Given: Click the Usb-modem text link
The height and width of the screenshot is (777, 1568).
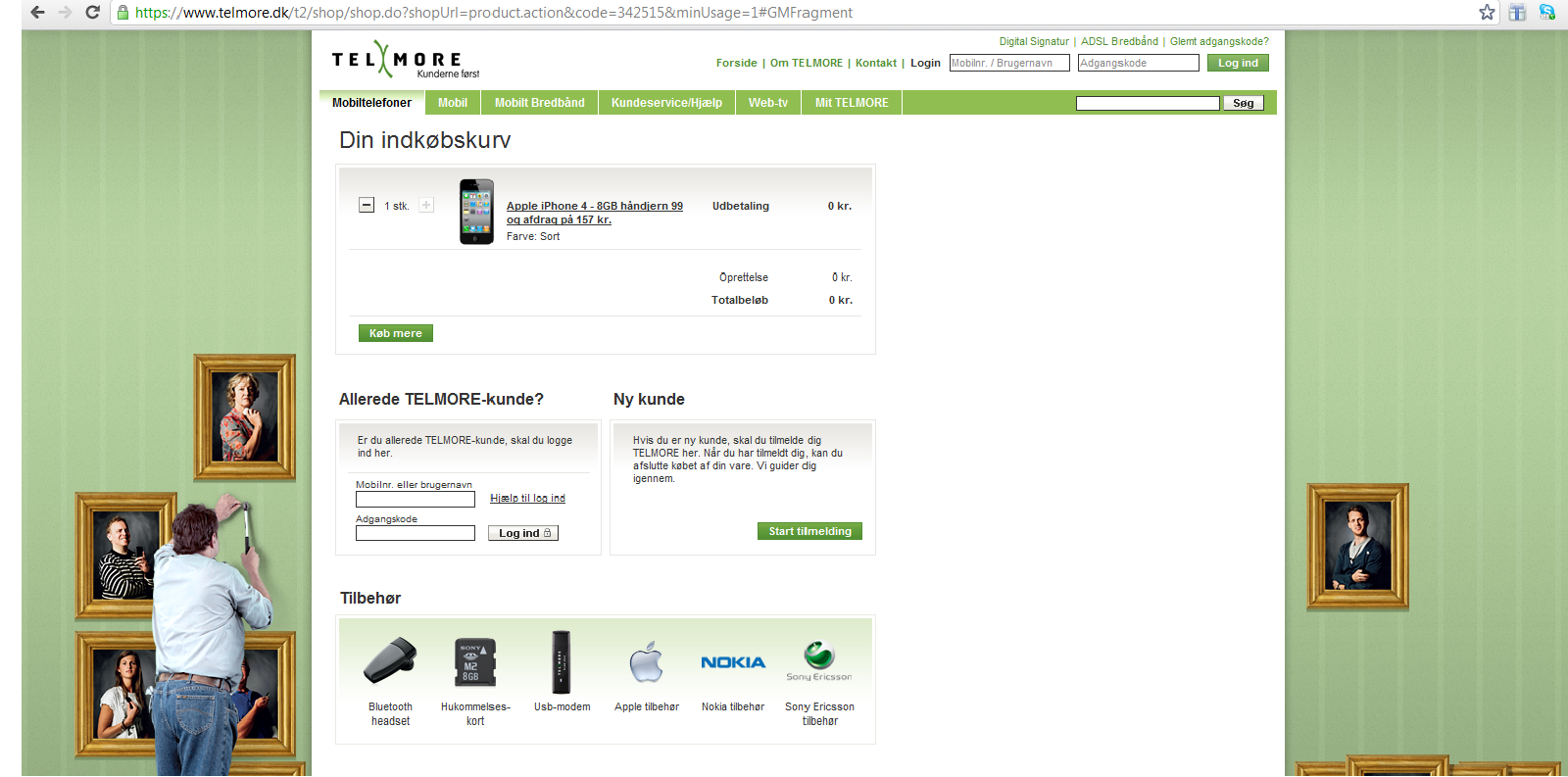Looking at the screenshot, I should click(x=562, y=706).
